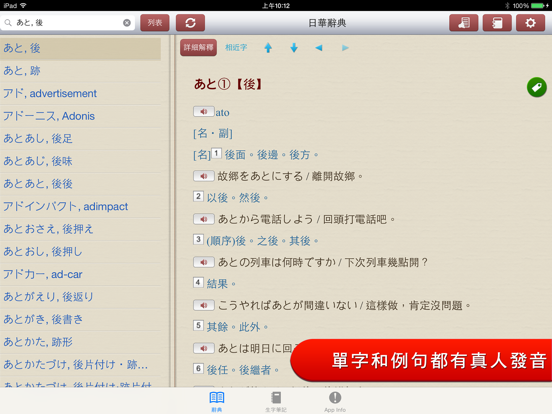This screenshot has width=552, height=414.
Task: Select the 詳細解釋 tab
Action: pos(199,48)
